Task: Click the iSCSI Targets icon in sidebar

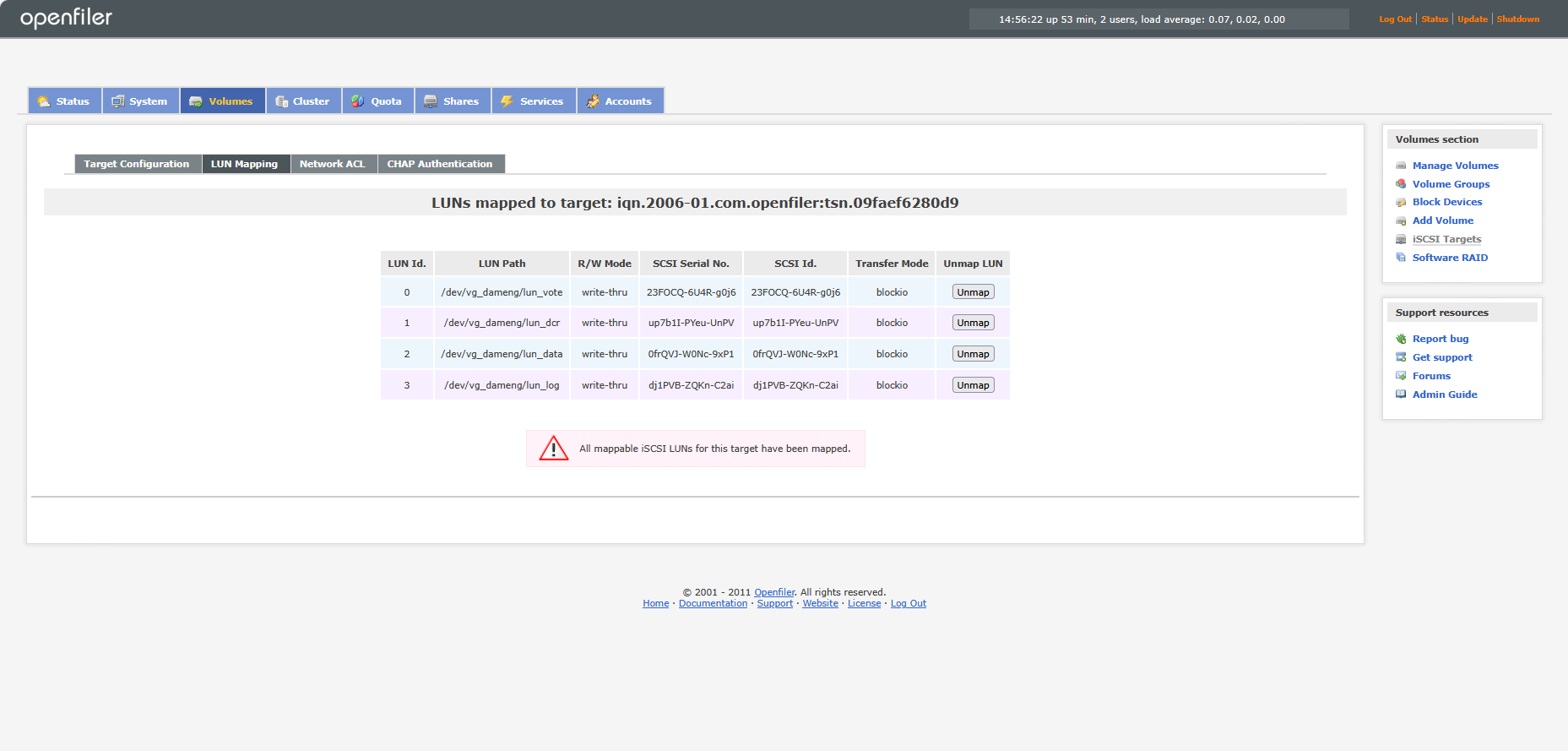Action: [x=1401, y=239]
